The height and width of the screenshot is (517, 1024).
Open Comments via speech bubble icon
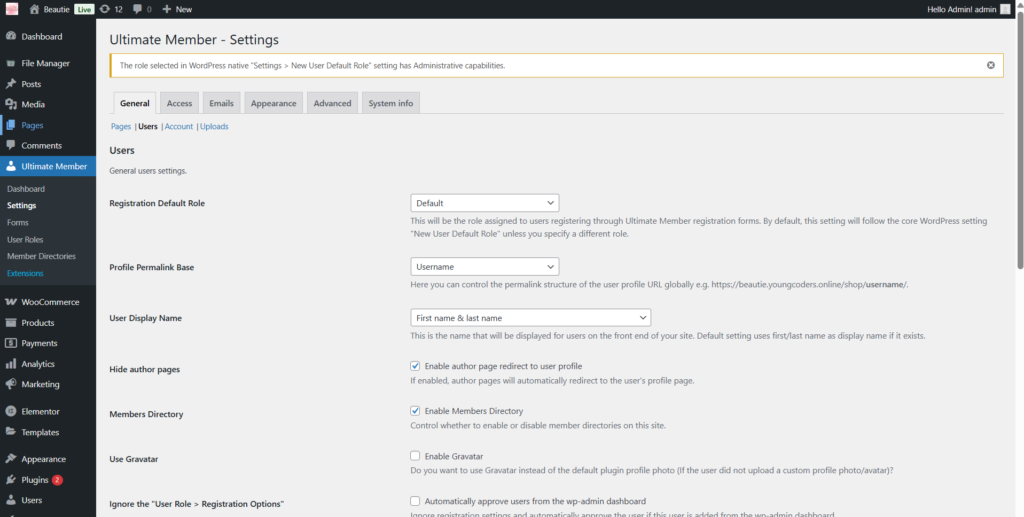click(x=10, y=146)
